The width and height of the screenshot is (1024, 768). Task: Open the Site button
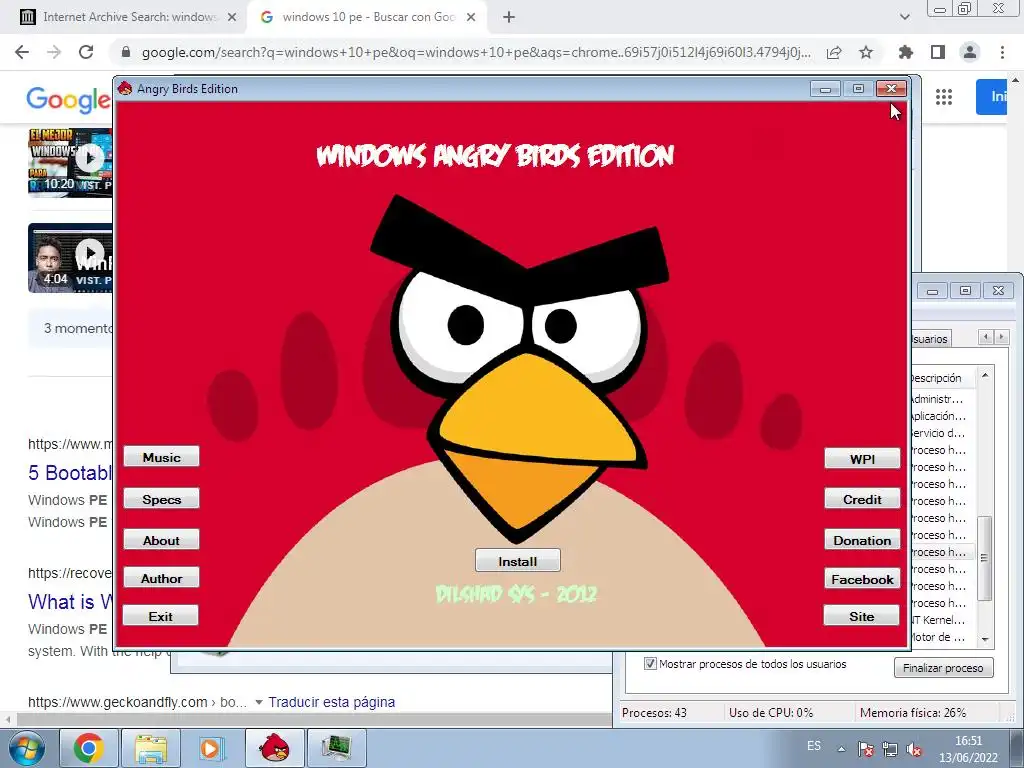point(861,616)
